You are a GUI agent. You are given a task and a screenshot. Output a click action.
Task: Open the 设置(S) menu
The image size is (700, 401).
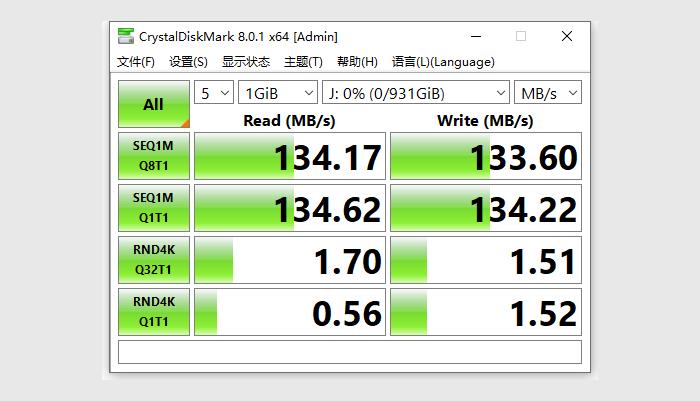[x=188, y=62]
